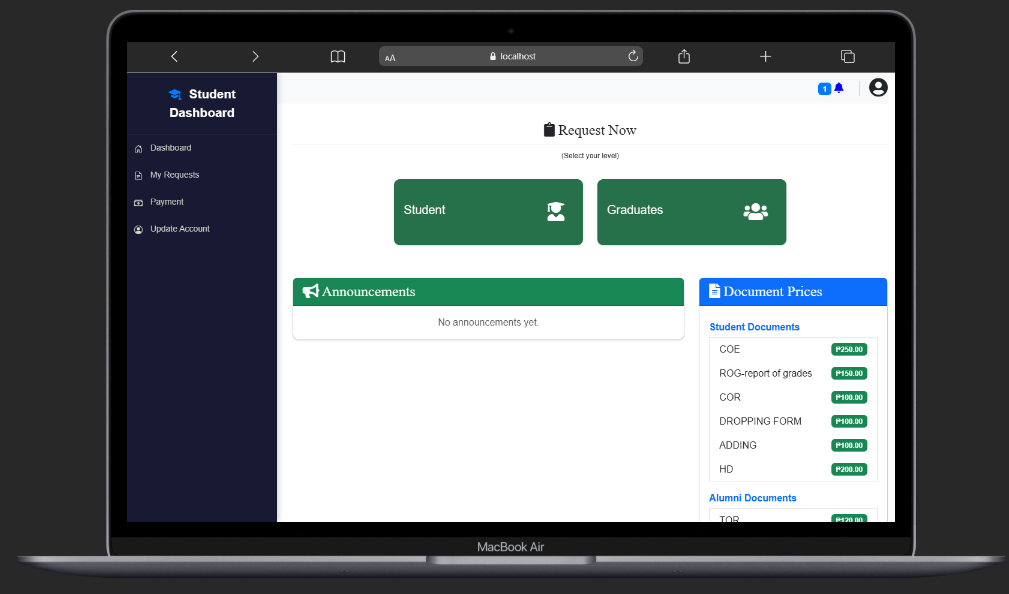The image size is (1009, 594).
Task: Choose the Graduates level card
Action: (x=691, y=211)
